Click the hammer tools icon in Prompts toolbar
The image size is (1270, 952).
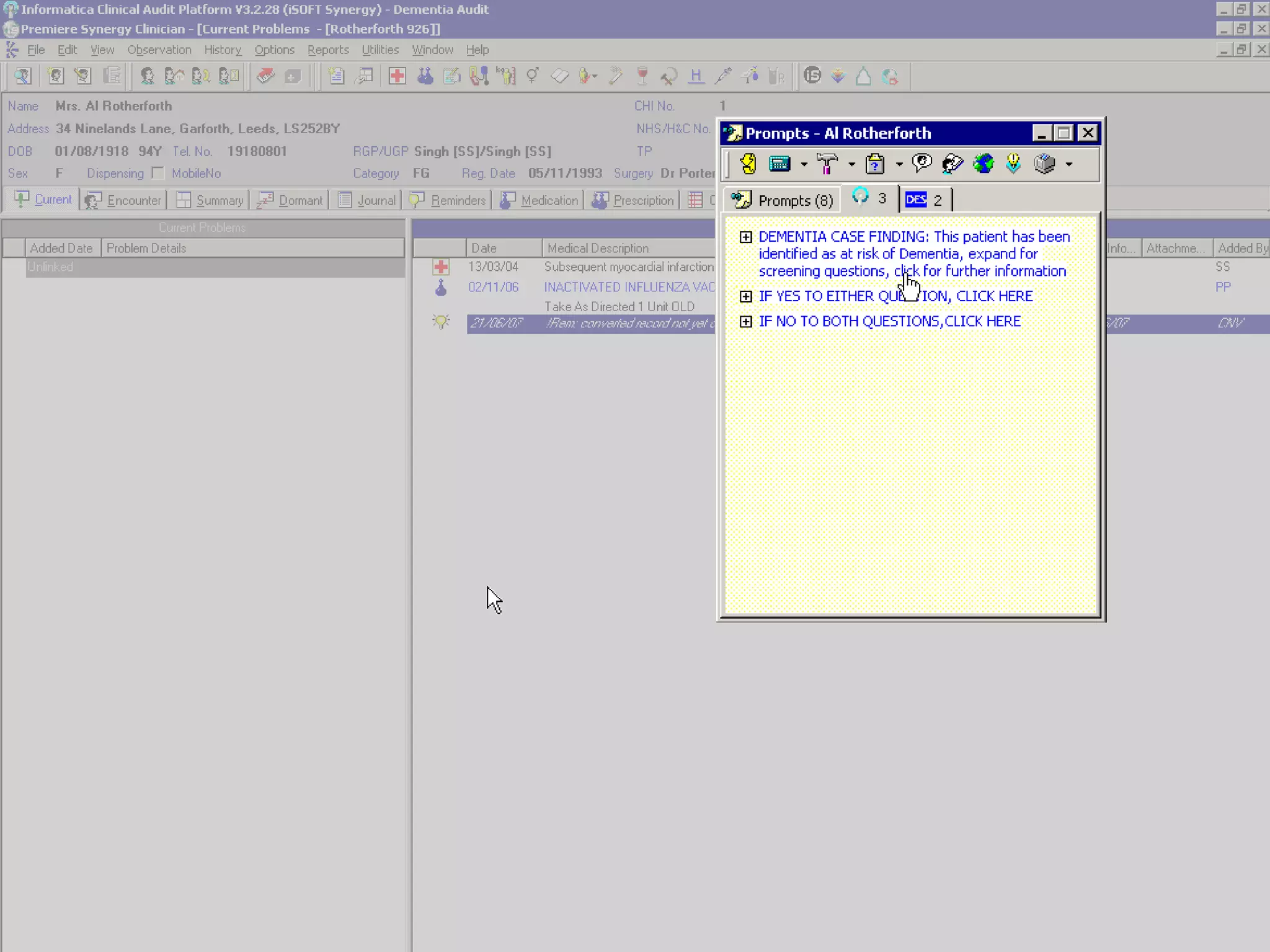827,164
